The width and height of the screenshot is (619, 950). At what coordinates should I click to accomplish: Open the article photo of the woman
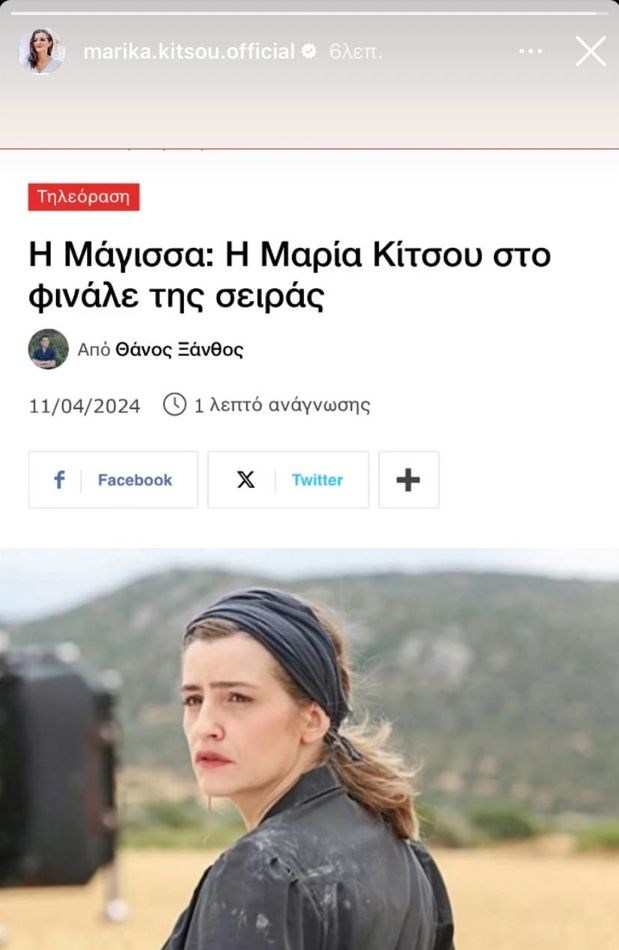pos(310,749)
